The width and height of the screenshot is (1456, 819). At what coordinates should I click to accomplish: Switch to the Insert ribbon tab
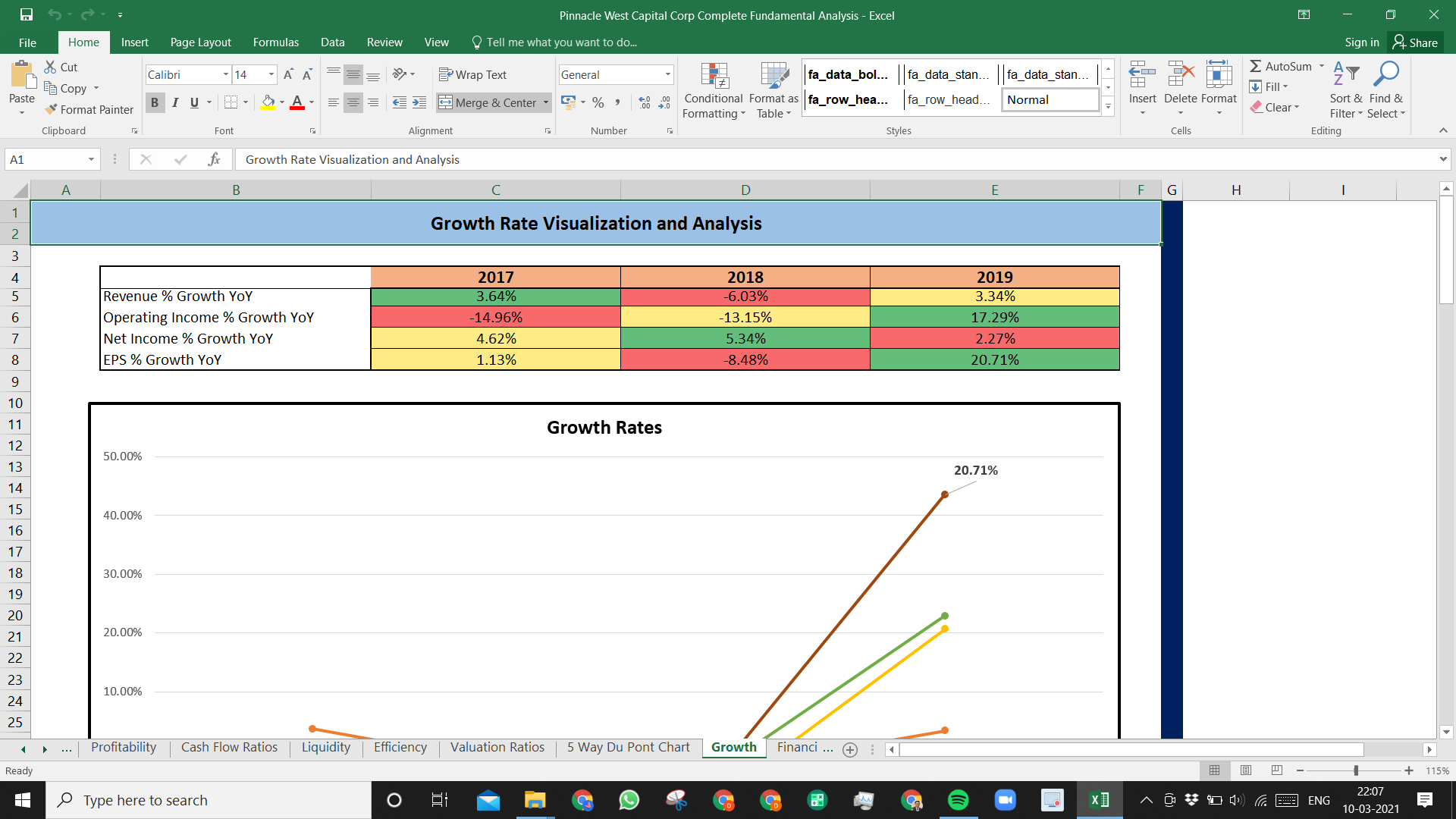[x=134, y=42]
